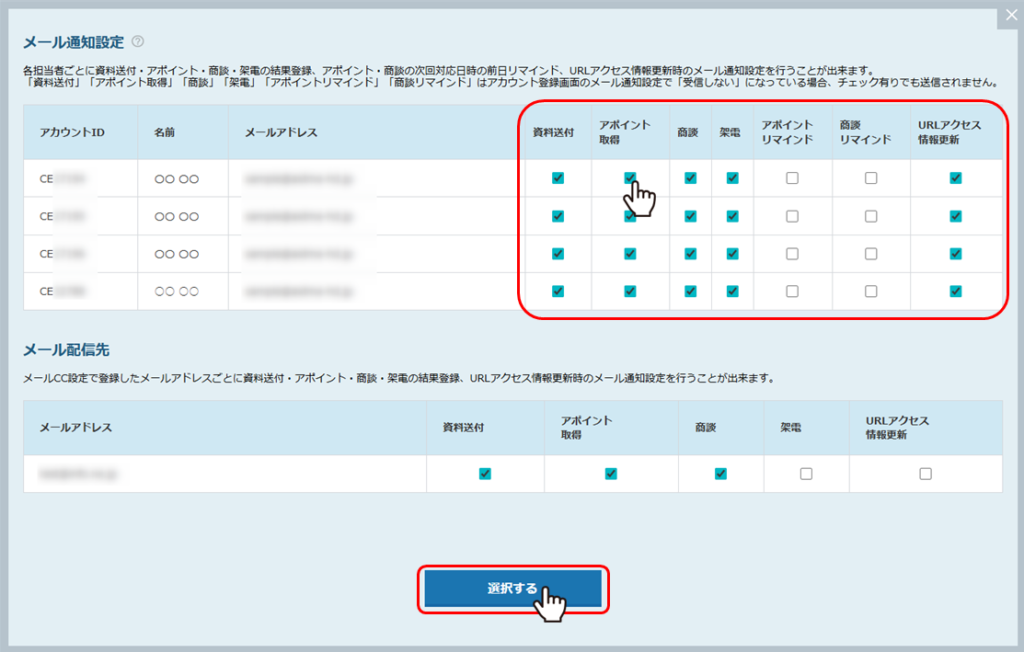Click the 名前 column header
Screen dimensions: 1024x652
(x=166, y=133)
